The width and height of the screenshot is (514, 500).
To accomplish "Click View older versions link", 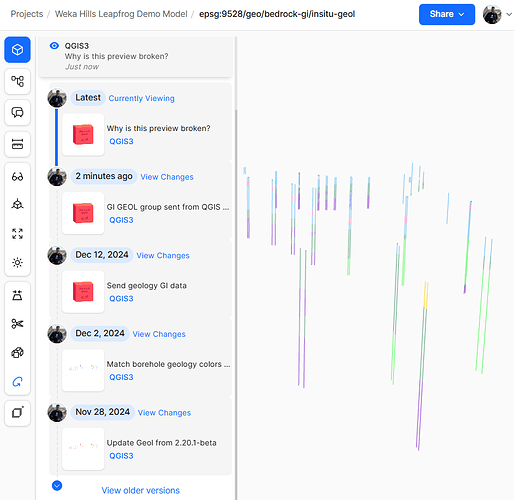I will (x=140, y=490).
